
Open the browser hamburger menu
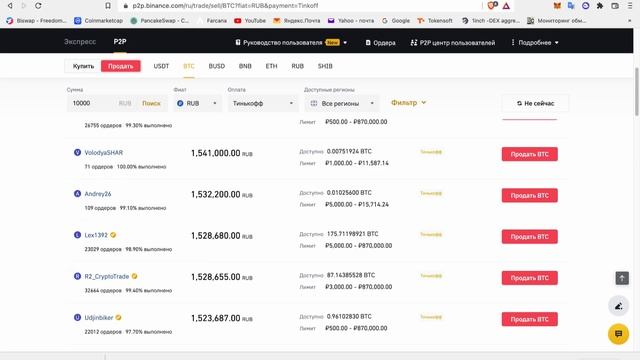click(x=630, y=6)
